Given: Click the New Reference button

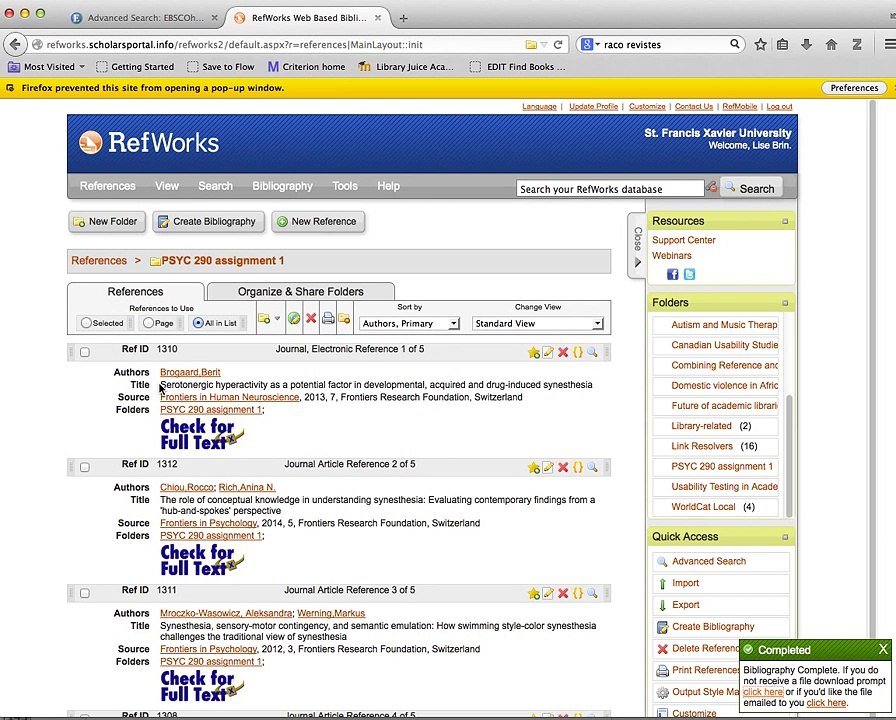Looking at the screenshot, I should pyautogui.click(x=318, y=222).
